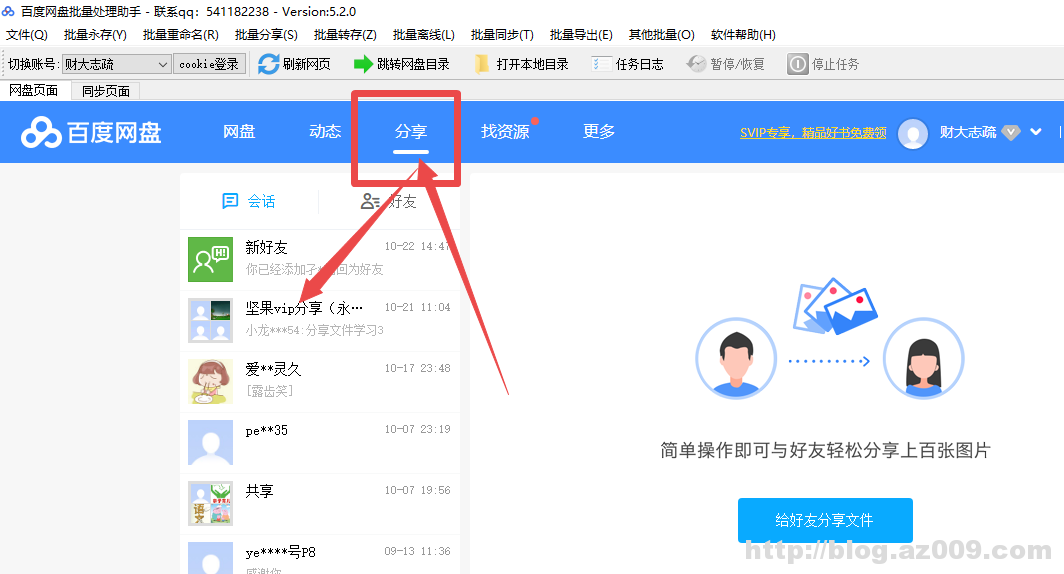Screen dimensions: 1064x574
Task: Open the task log icon (任务日志)
Action: (x=601, y=64)
